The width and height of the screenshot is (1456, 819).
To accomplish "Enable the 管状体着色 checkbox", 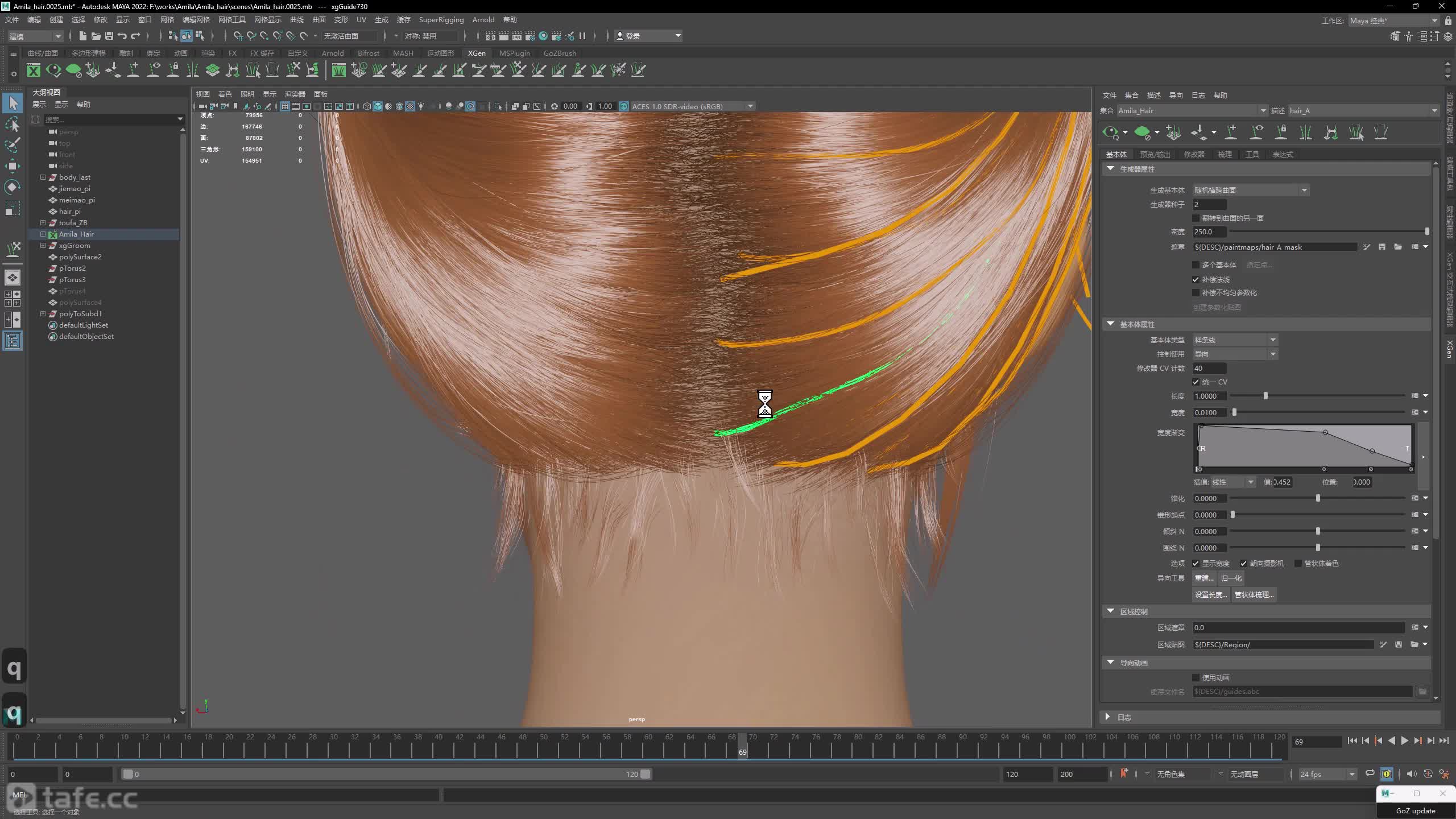I will (1298, 564).
